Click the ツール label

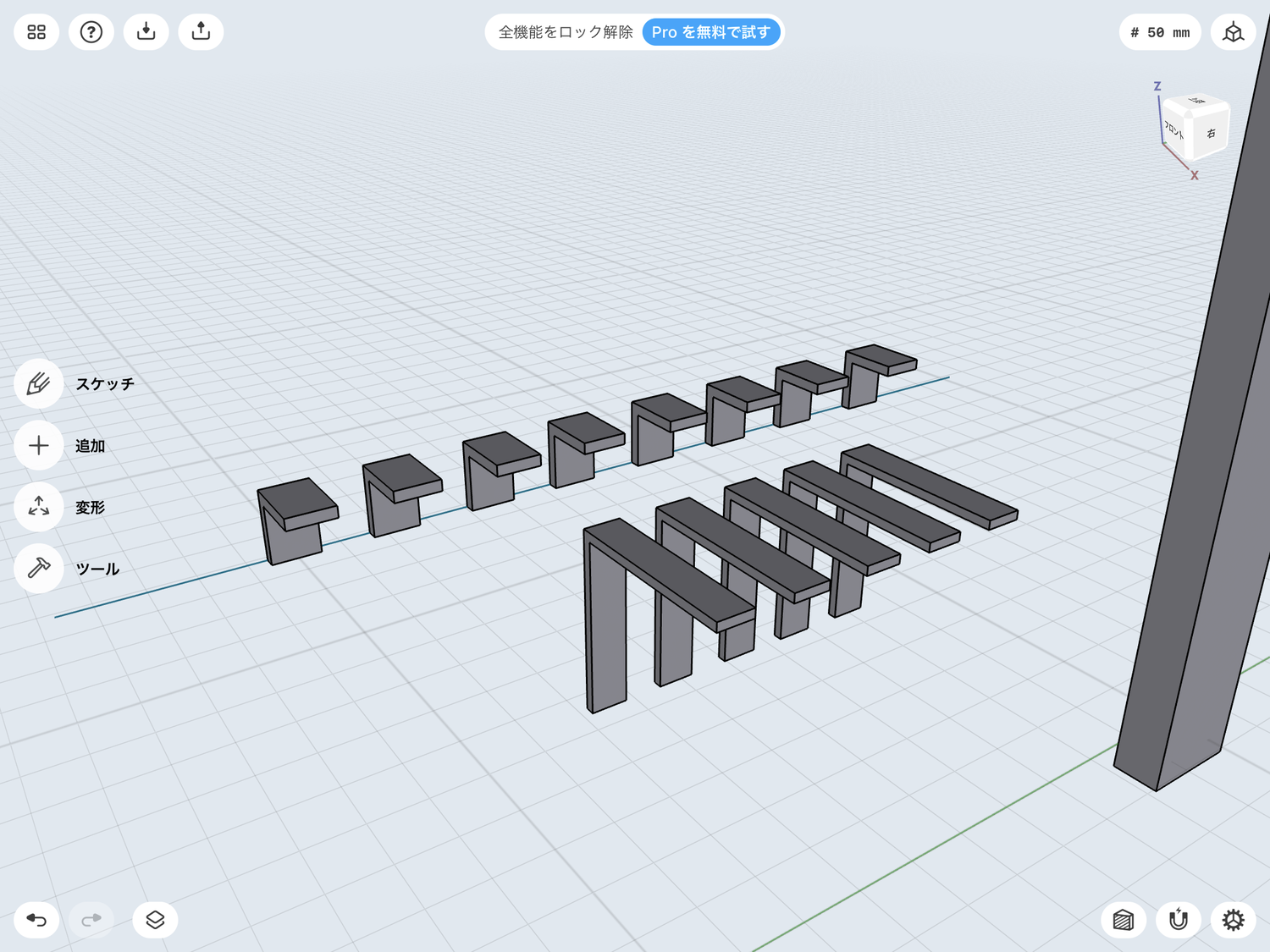pos(97,569)
